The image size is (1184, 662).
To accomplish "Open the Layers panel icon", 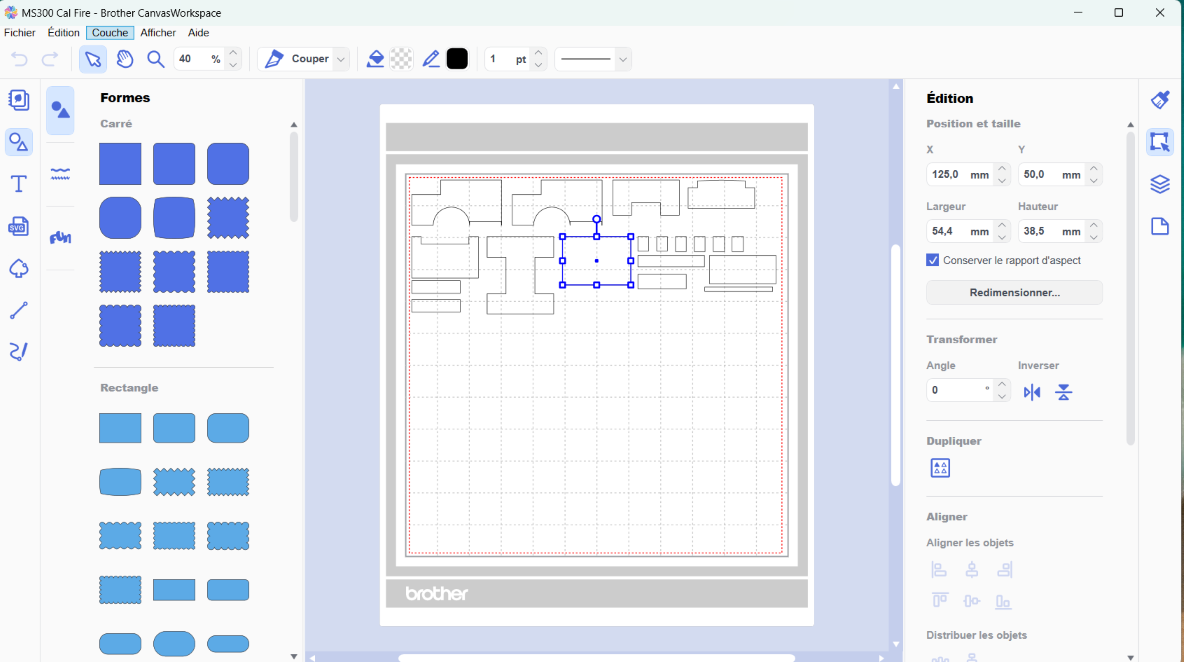I will click(x=1160, y=184).
